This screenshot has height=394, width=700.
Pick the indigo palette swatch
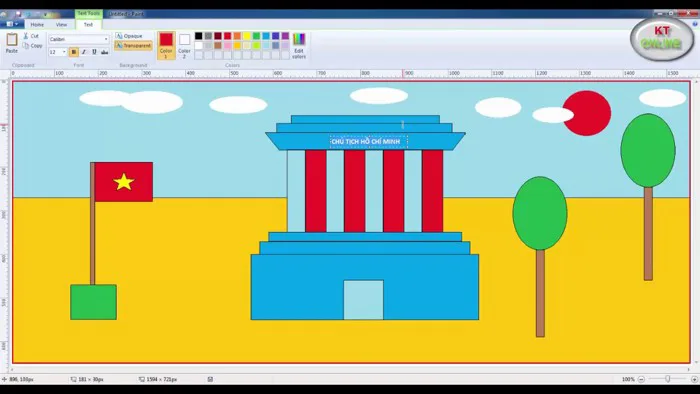275,36
